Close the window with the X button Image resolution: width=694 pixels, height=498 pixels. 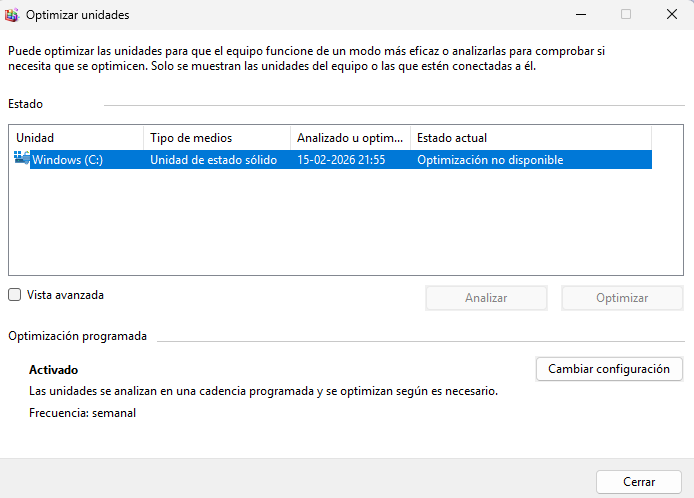tap(671, 15)
